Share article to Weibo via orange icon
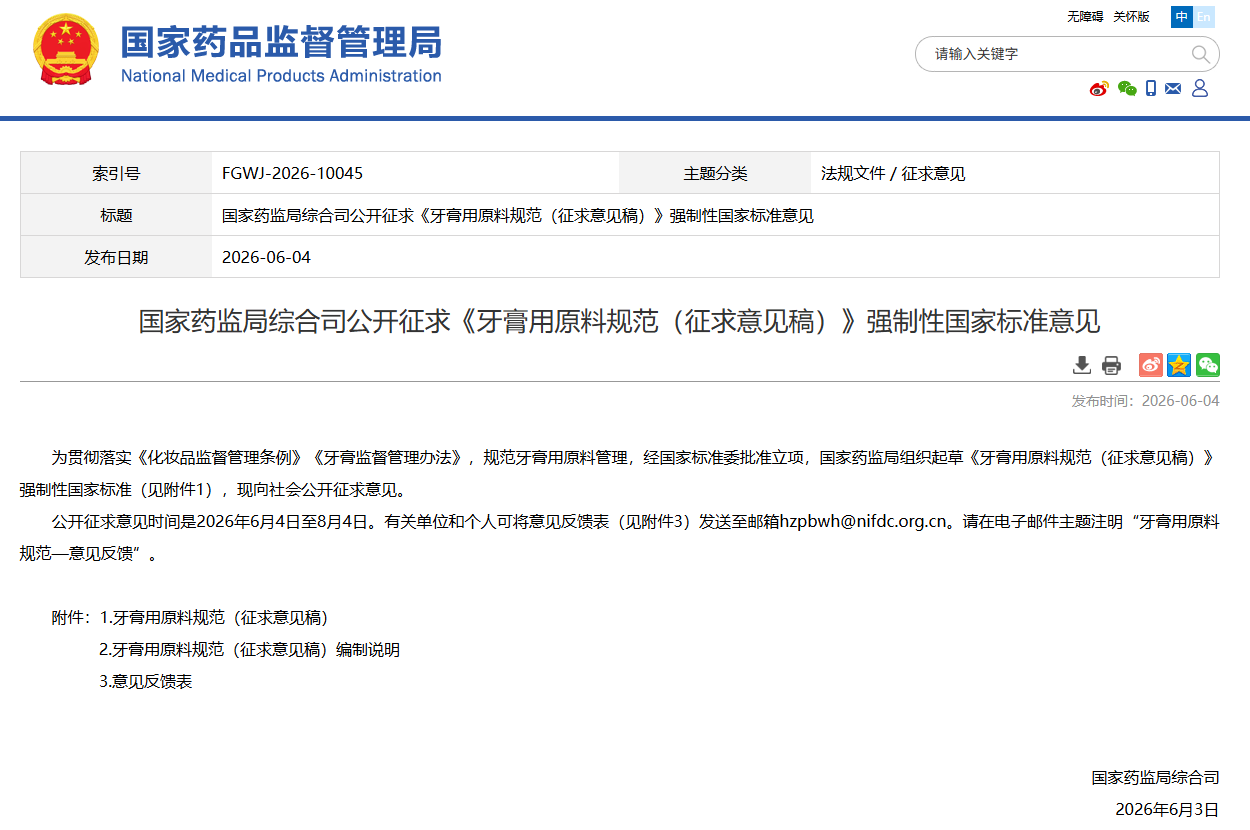The height and width of the screenshot is (830, 1250). [x=1151, y=365]
